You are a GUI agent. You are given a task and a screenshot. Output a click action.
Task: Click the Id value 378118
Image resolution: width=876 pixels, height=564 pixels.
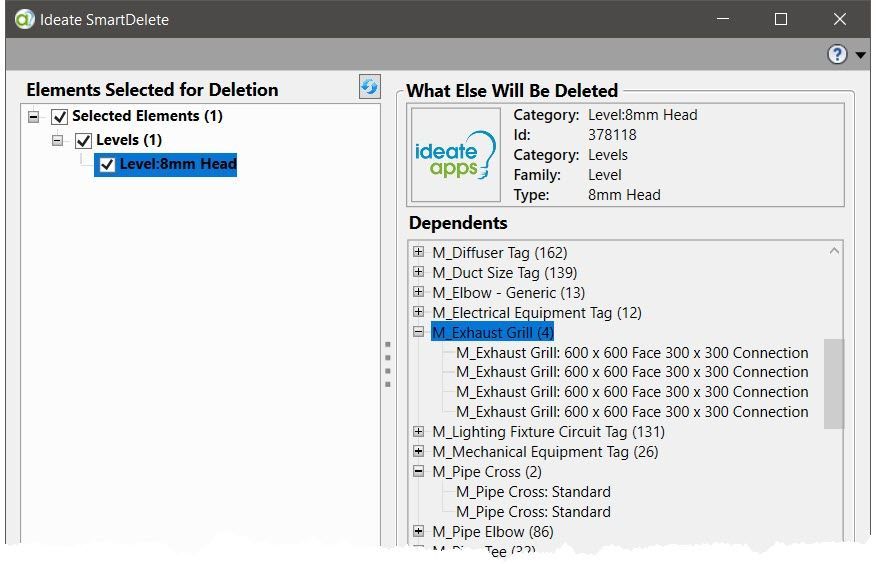pos(612,135)
